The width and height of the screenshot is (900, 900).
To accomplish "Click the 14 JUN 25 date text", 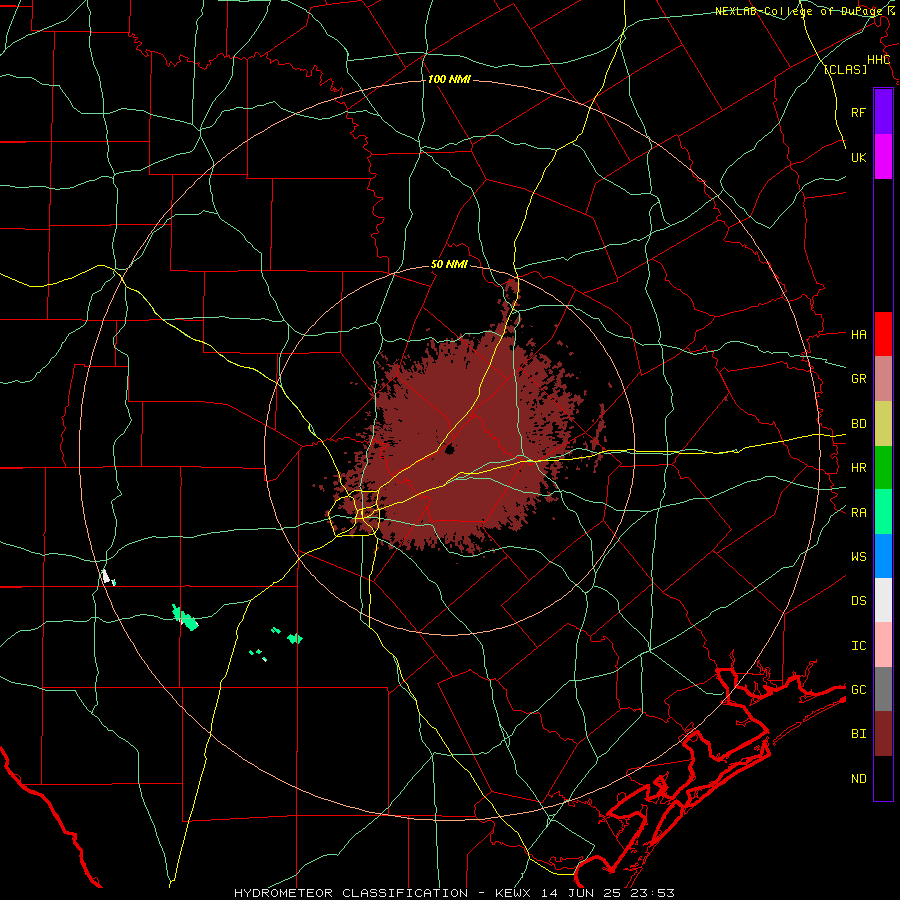I will pyautogui.click(x=581, y=893).
